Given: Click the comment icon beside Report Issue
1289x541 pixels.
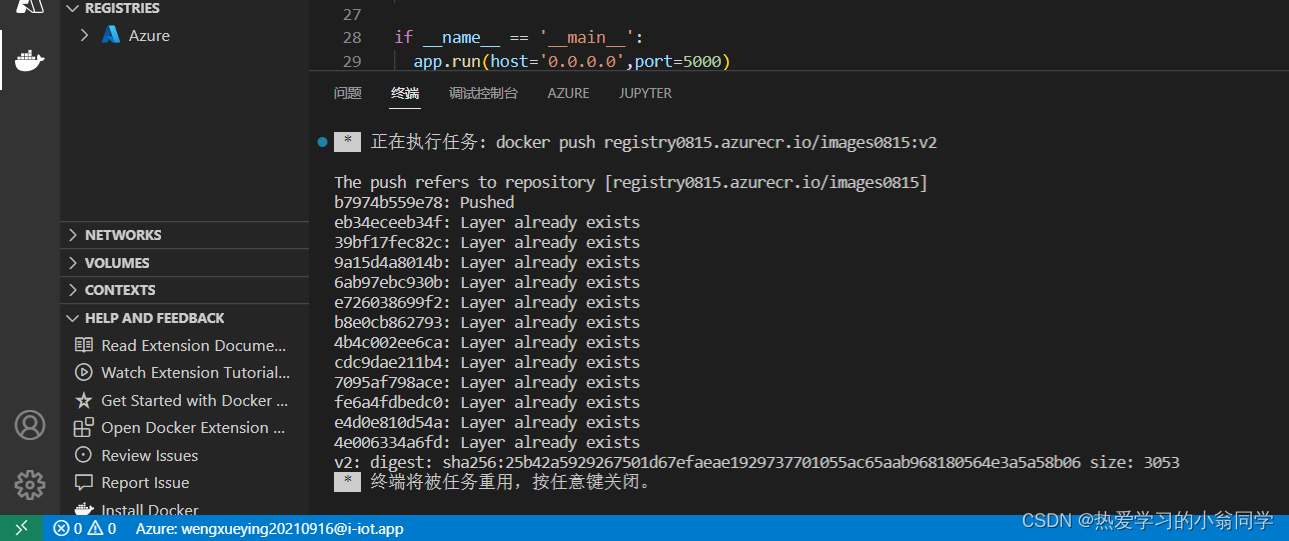Looking at the screenshot, I should (84, 482).
